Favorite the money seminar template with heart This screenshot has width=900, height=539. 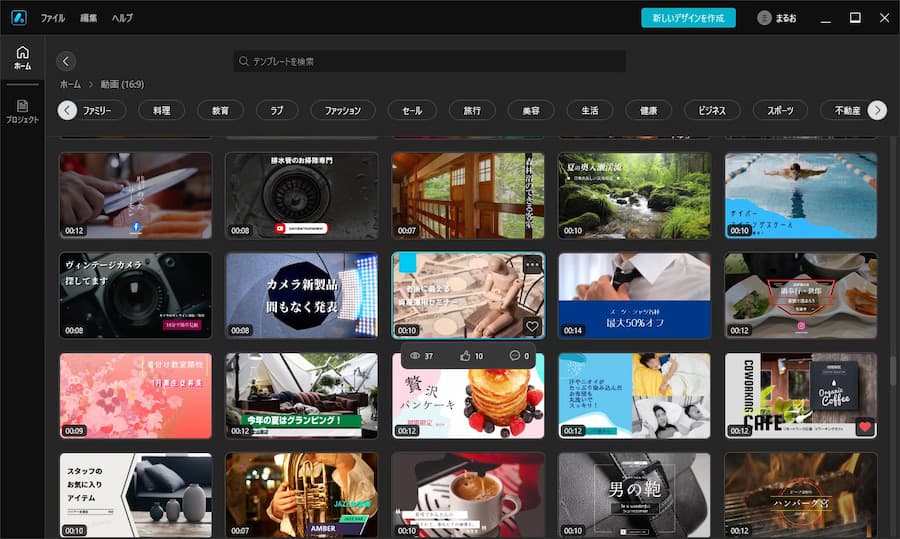pyautogui.click(x=532, y=327)
